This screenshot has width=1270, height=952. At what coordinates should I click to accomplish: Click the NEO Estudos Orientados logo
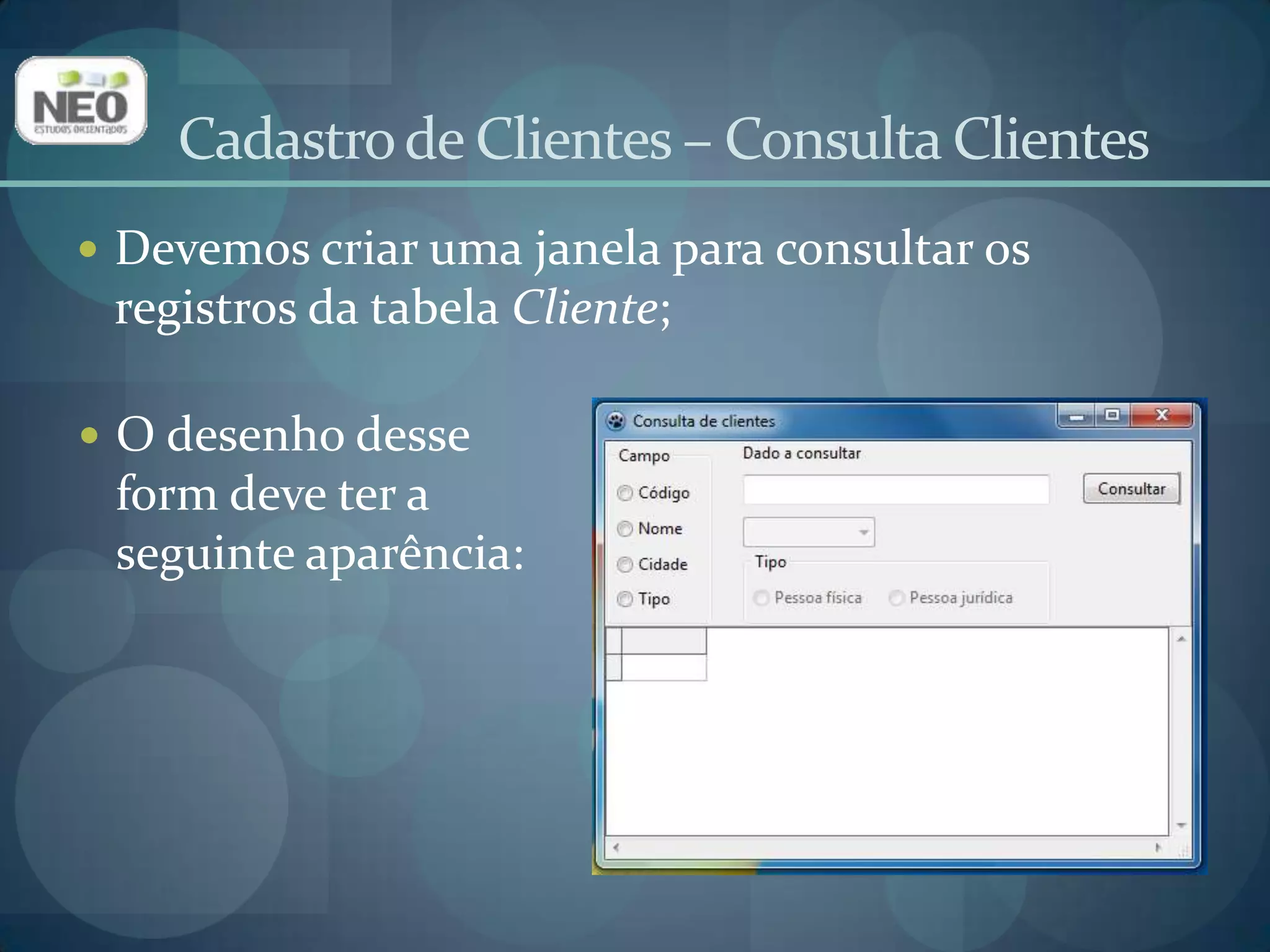pyautogui.click(x=81, y=100)
